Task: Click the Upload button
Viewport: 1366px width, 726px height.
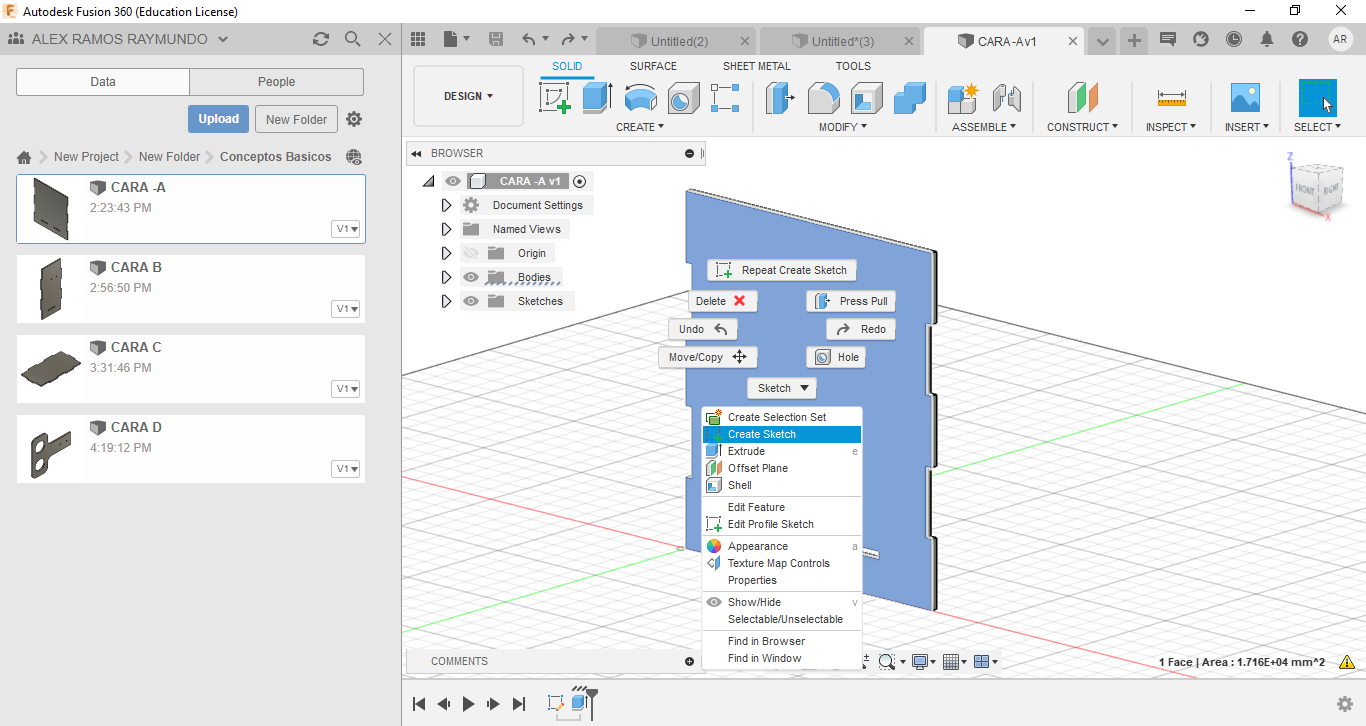Action: 218,119
